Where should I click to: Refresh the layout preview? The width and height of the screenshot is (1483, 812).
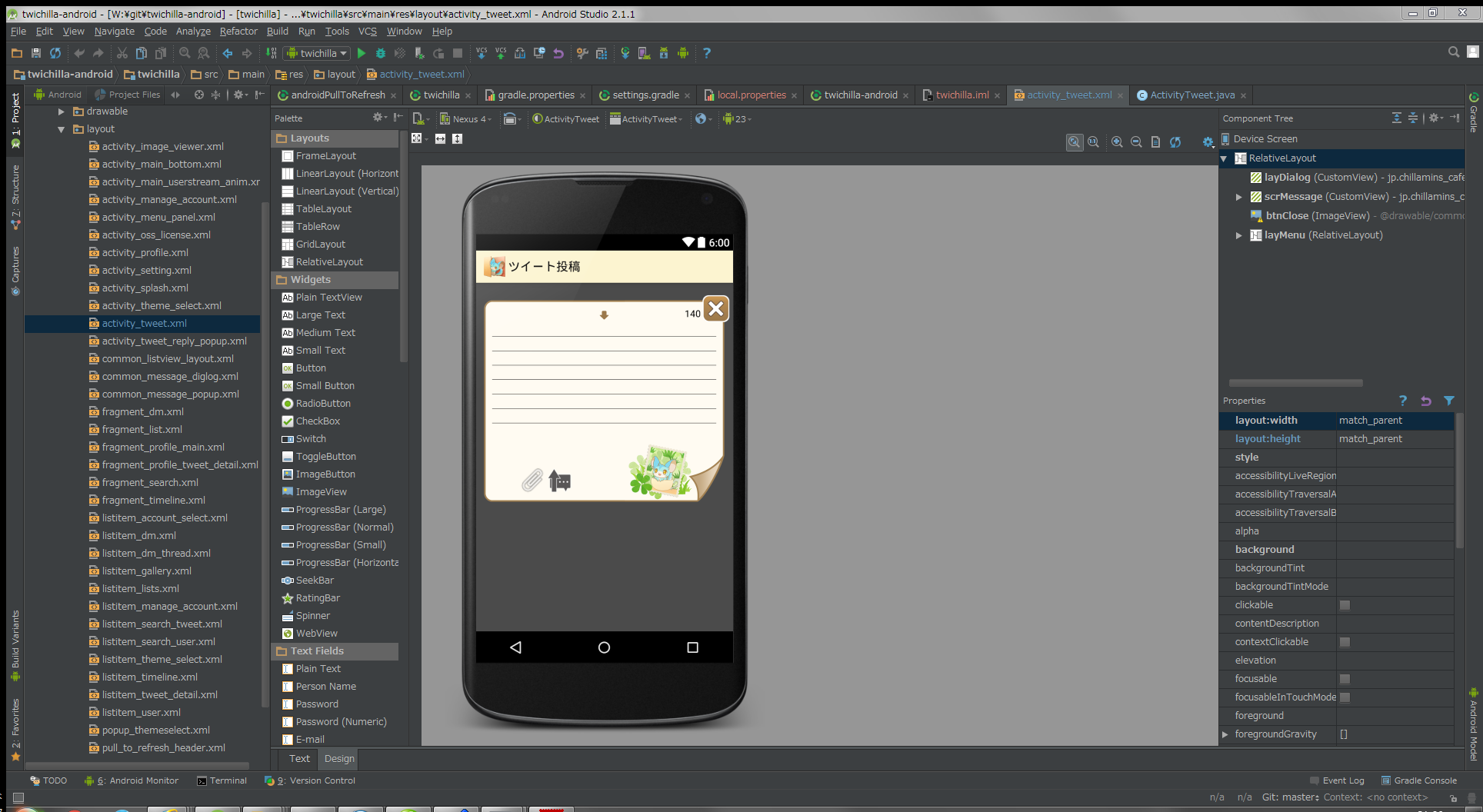1175,142
